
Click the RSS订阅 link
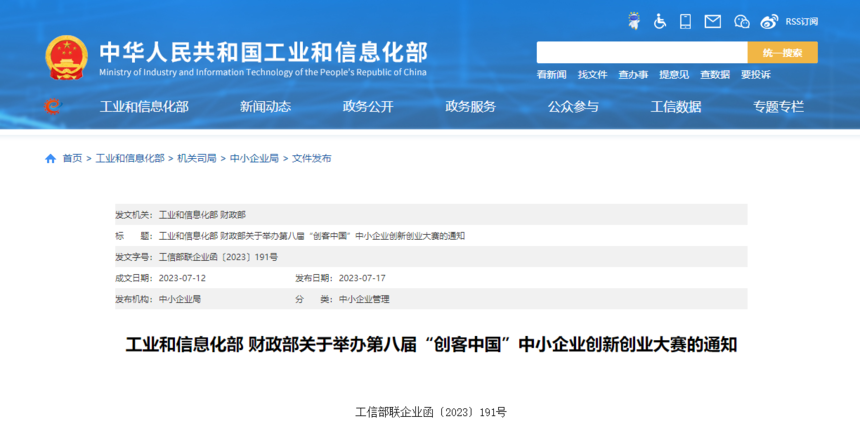[x=801, y=21]
